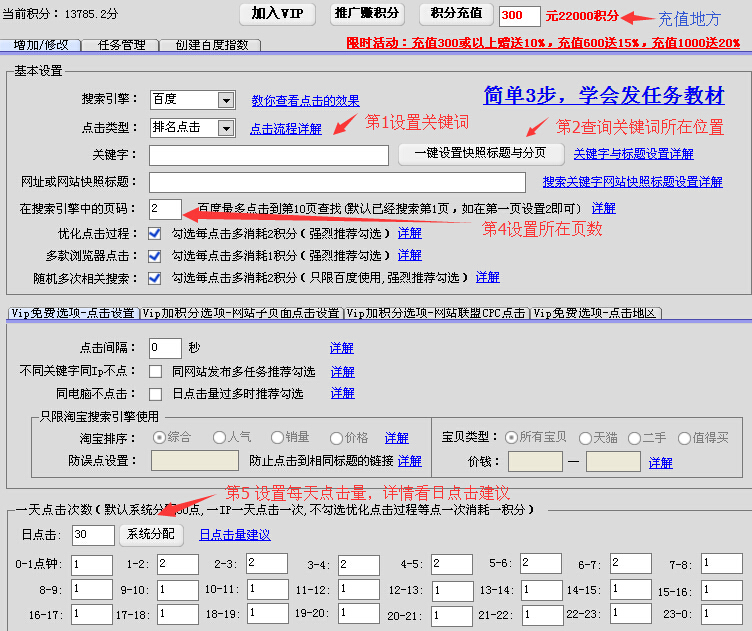Choose the 天猫 radio option

(x=585, y=438)
